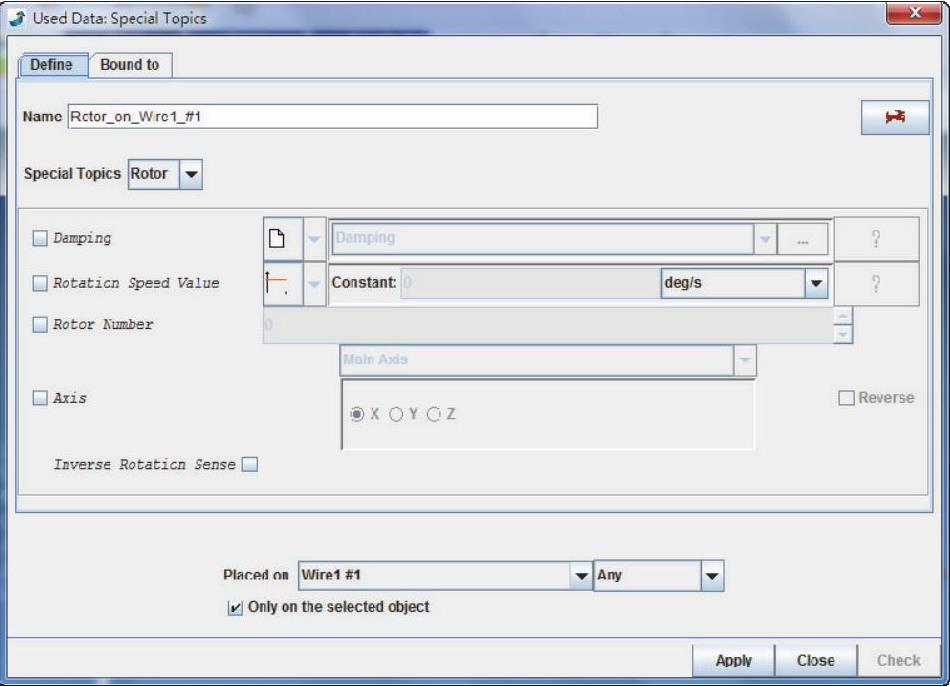This screenshot has height=687, width=950.
Task: Uncheck Only on the selected object
Action: [x=236, y=607]
